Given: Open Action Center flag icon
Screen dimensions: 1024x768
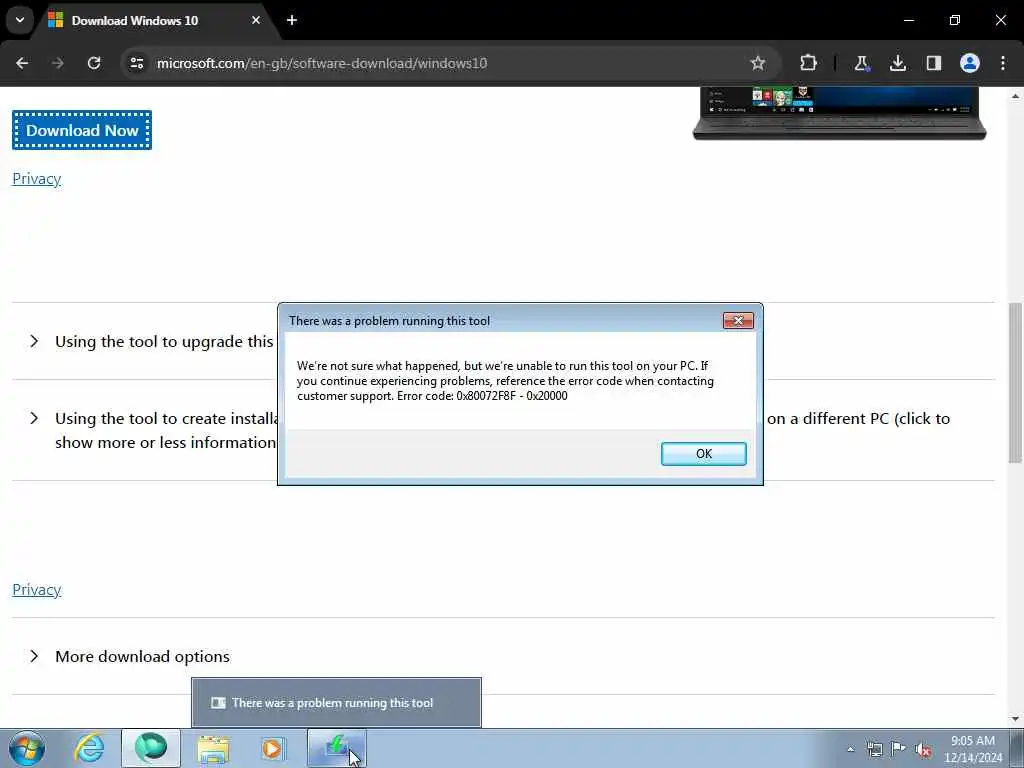Looking at the screenshot, I should 899,749.
